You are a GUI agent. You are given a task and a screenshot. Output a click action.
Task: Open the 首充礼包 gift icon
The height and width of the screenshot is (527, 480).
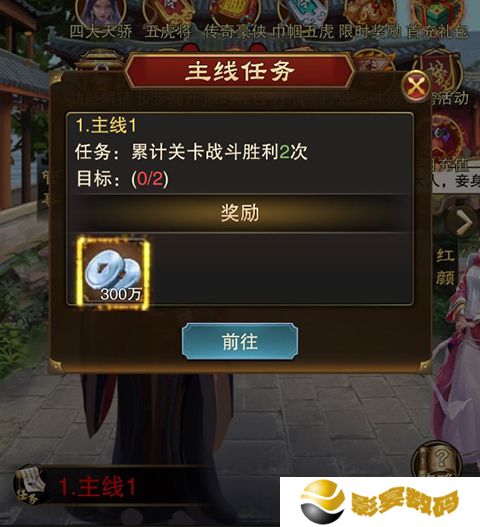pyautogui.click(x=437, y=18)
